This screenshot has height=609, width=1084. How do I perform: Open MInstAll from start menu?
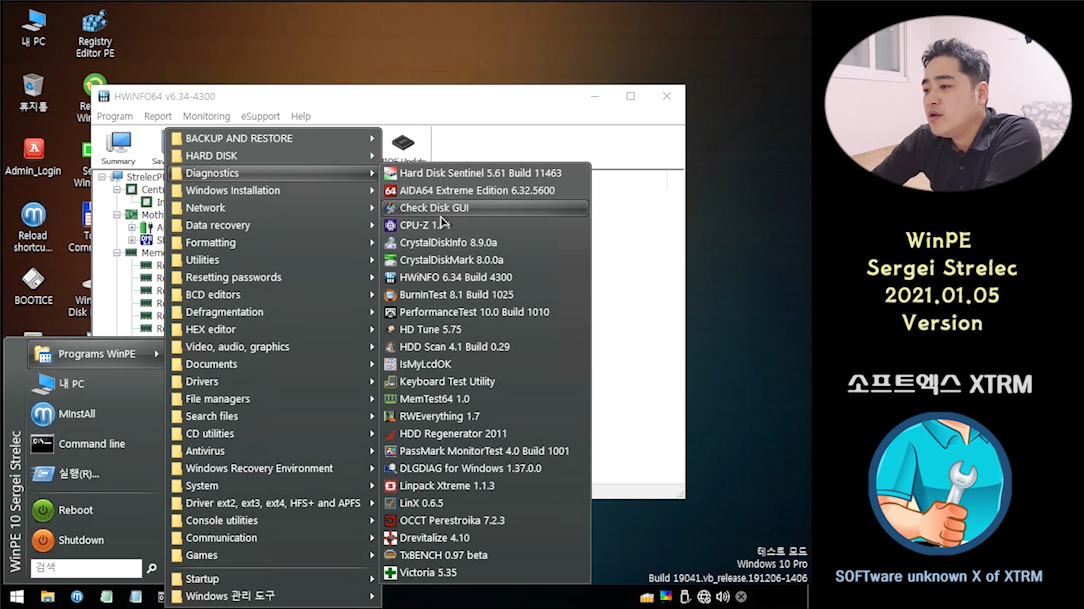[95, 414]
